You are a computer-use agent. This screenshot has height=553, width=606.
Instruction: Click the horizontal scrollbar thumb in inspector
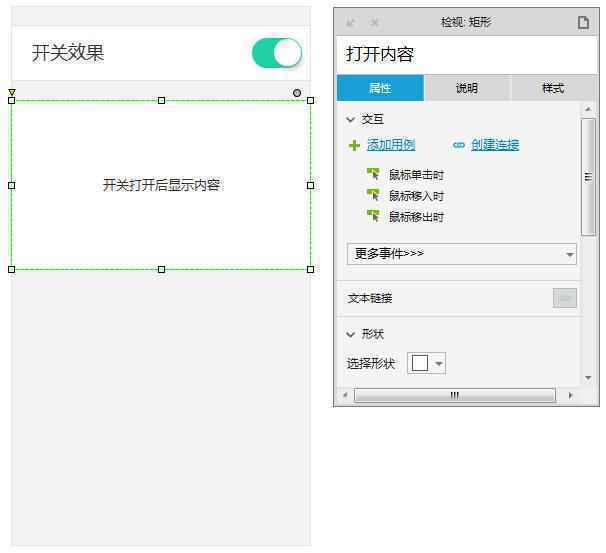pyautogui.click(x=455, y=395)
